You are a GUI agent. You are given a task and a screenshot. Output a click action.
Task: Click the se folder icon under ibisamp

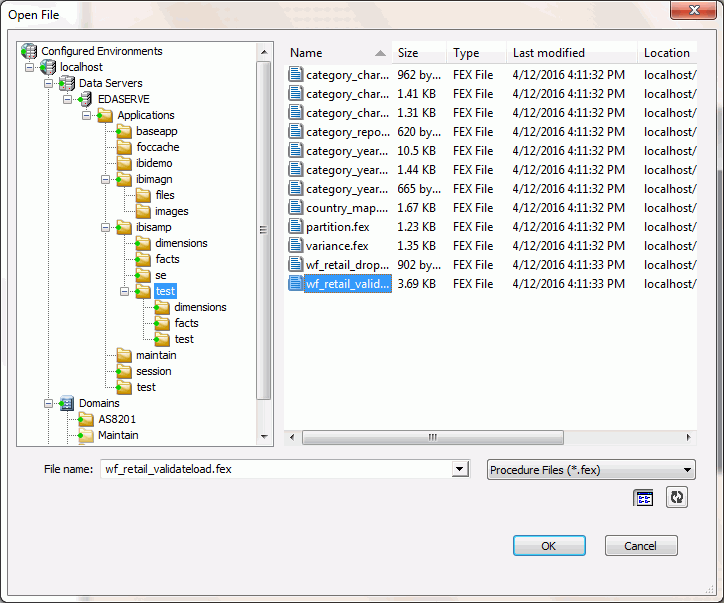tap(143, 276)
